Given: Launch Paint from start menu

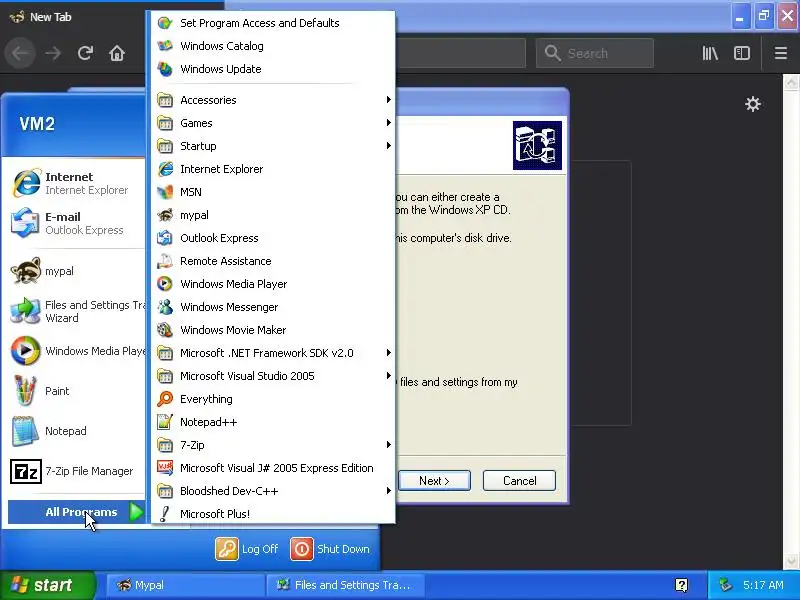Looking at the screenshot, I should click(x=76, y=391).
